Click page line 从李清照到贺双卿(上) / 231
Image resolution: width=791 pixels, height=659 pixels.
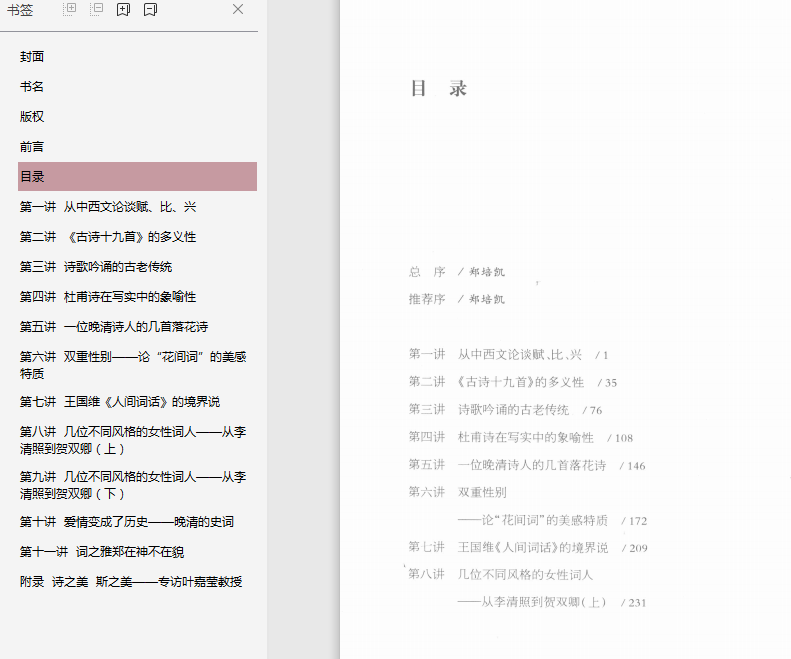pos(552,602)
